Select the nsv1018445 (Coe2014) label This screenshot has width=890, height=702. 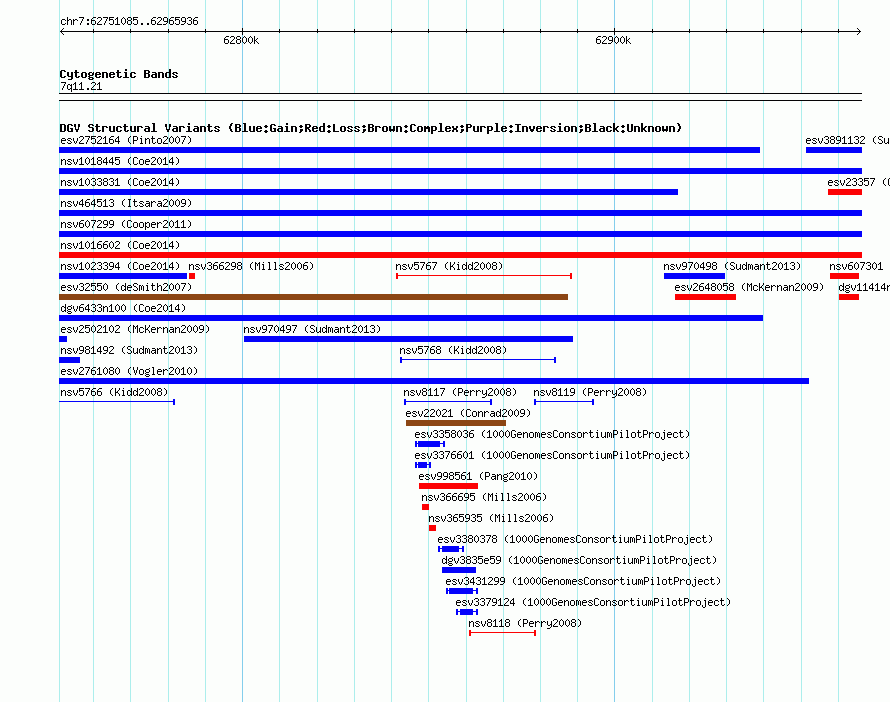[120, 161]
